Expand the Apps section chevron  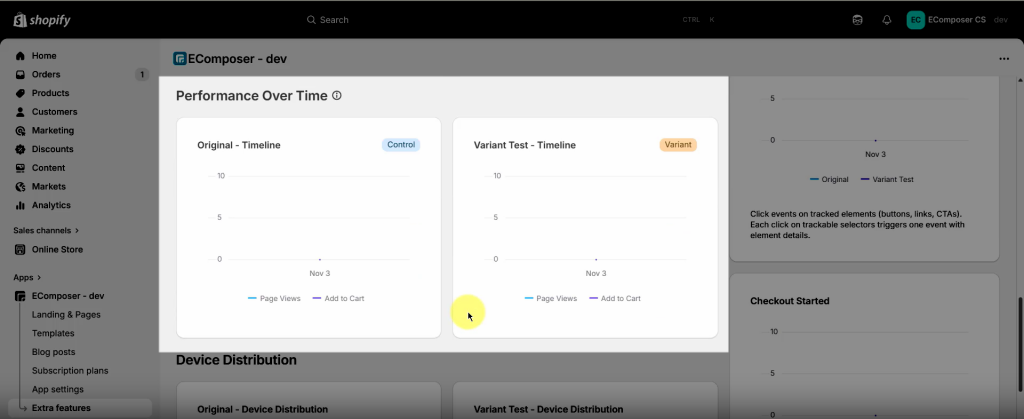[x=40, y=277]
